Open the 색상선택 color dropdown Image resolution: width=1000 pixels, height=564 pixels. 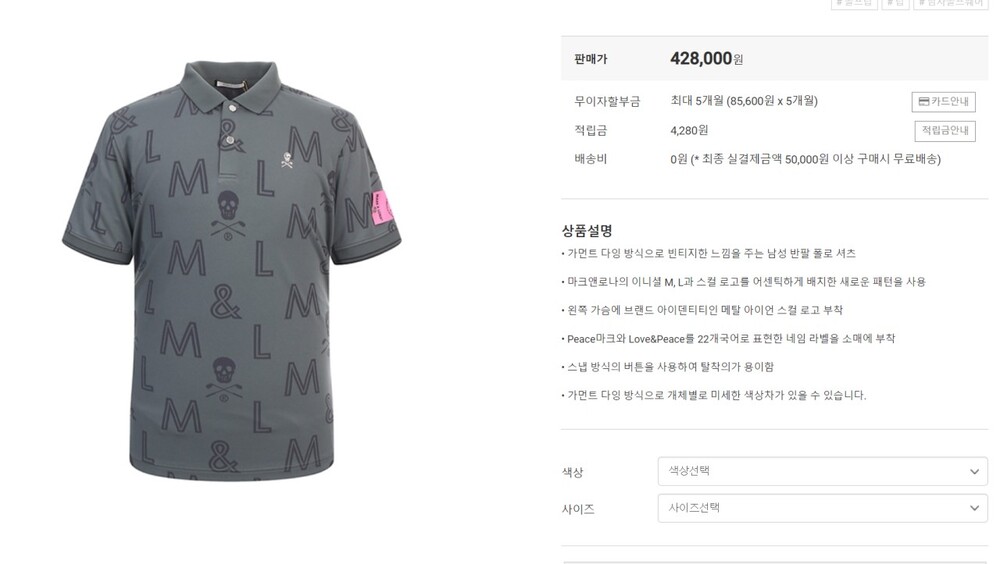(x=823, y=471)
